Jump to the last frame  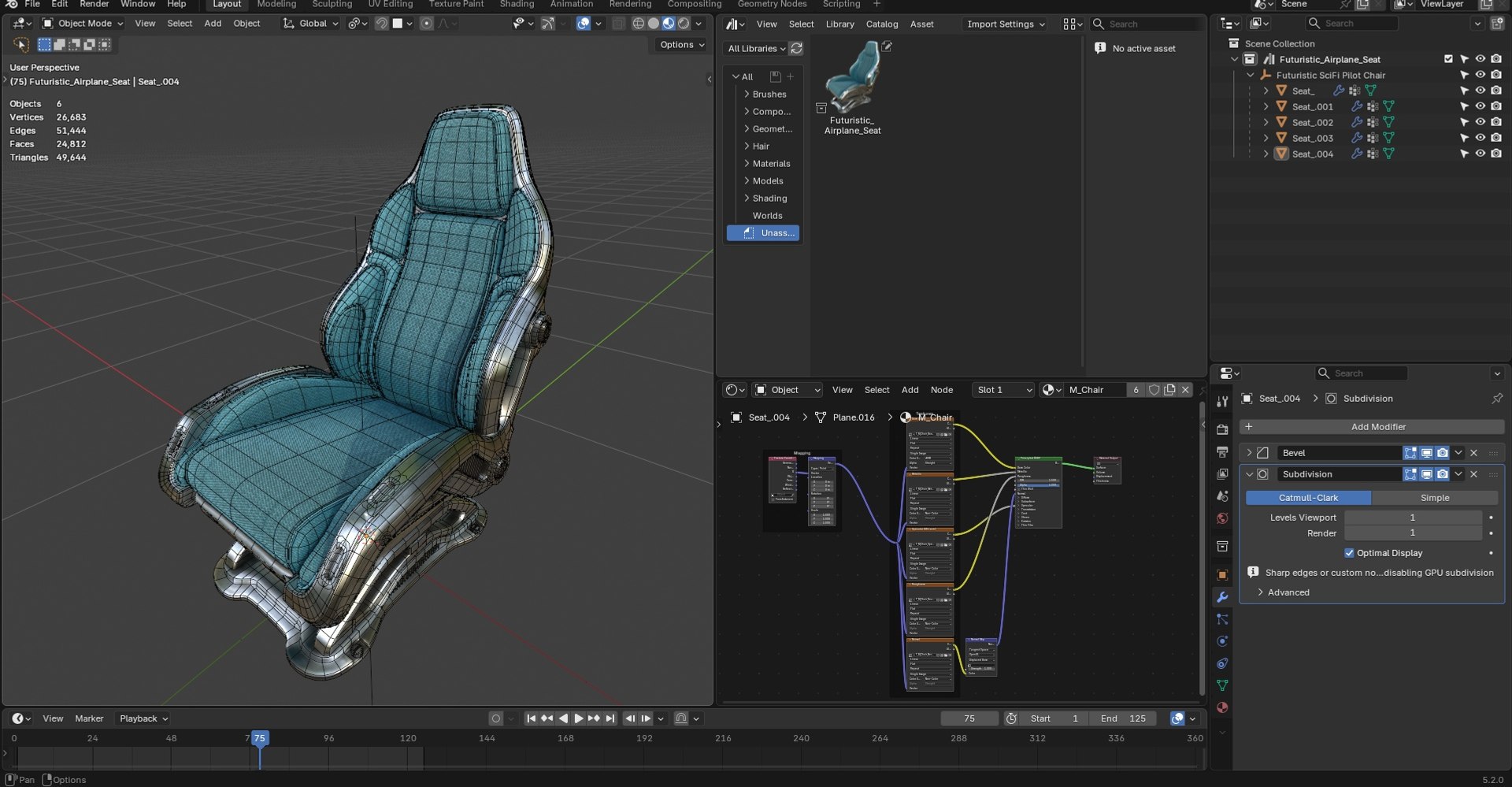click(610, 718)
